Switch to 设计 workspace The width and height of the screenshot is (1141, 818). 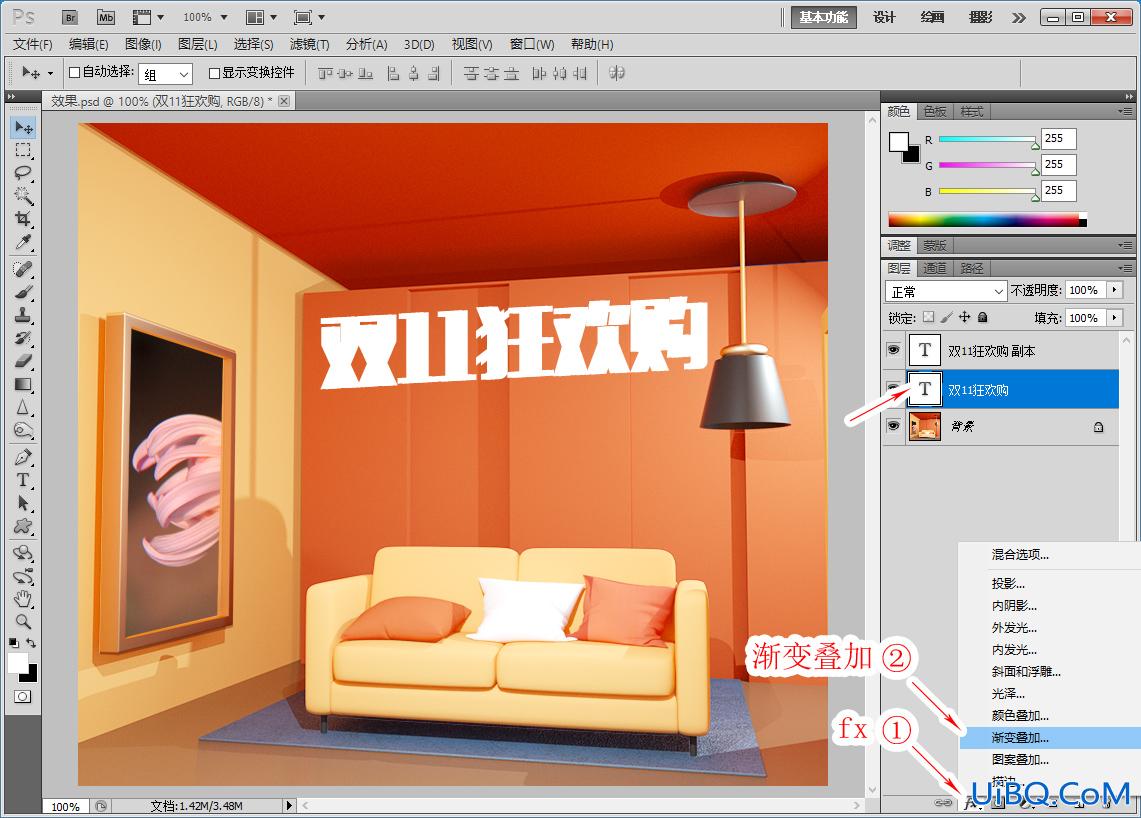click(x=884, y=17)
